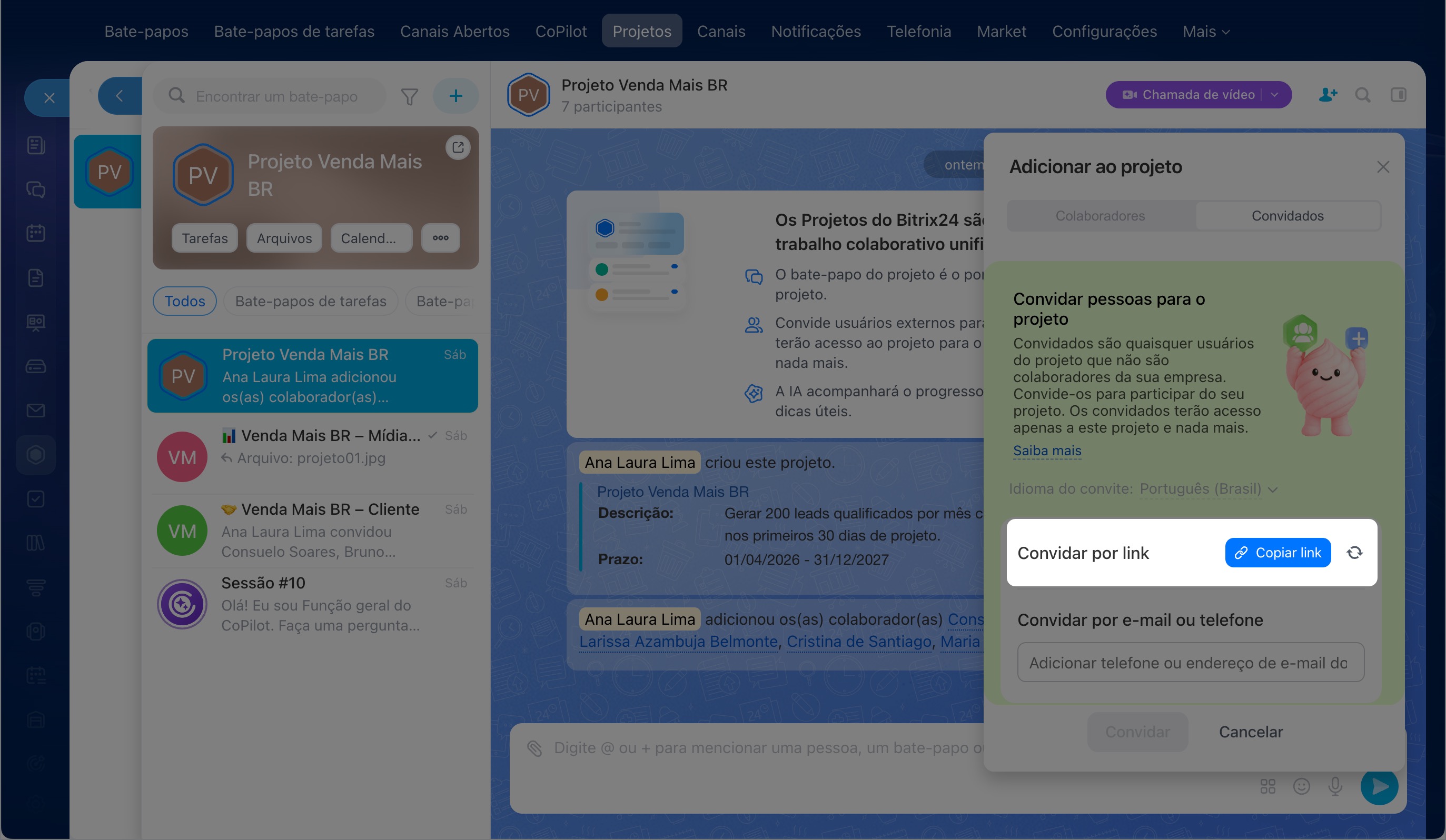Open the Saiba mais link
The height and width of the screenshot is (840, 1446).
pos(1047,451)
